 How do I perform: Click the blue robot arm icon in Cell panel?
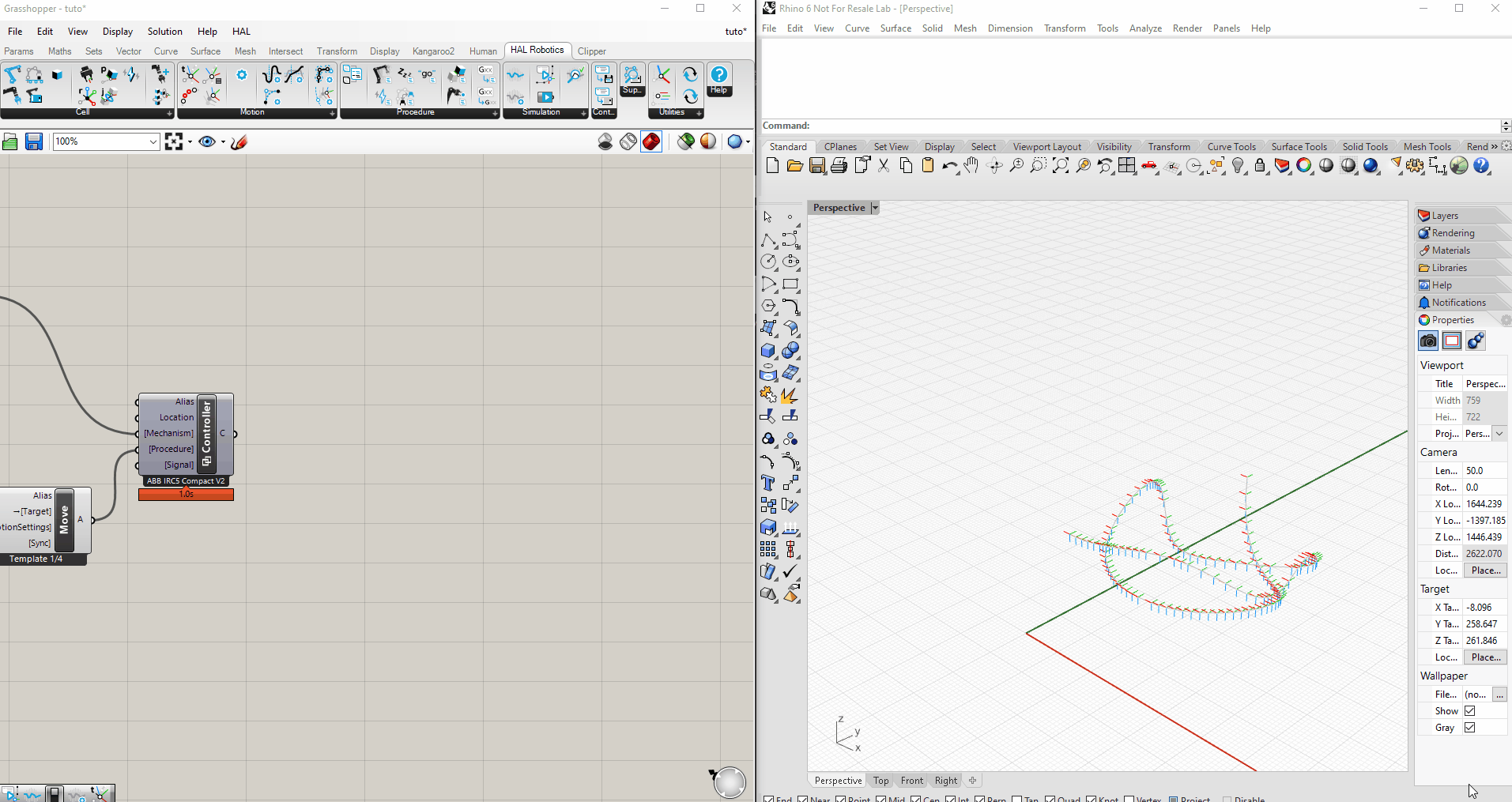click(12, 74)
